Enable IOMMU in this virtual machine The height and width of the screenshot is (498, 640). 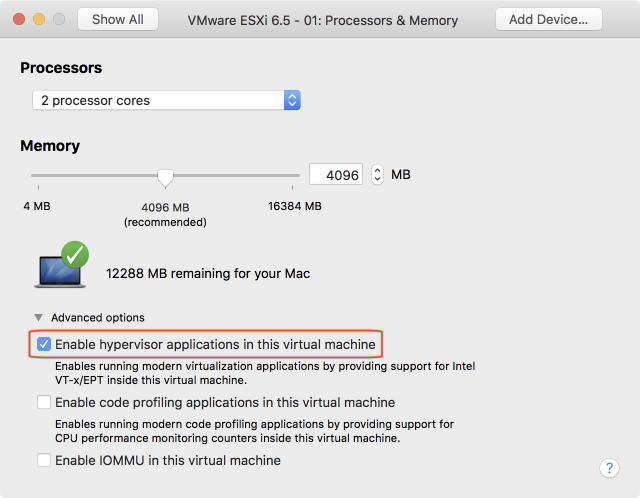(44, 461)
